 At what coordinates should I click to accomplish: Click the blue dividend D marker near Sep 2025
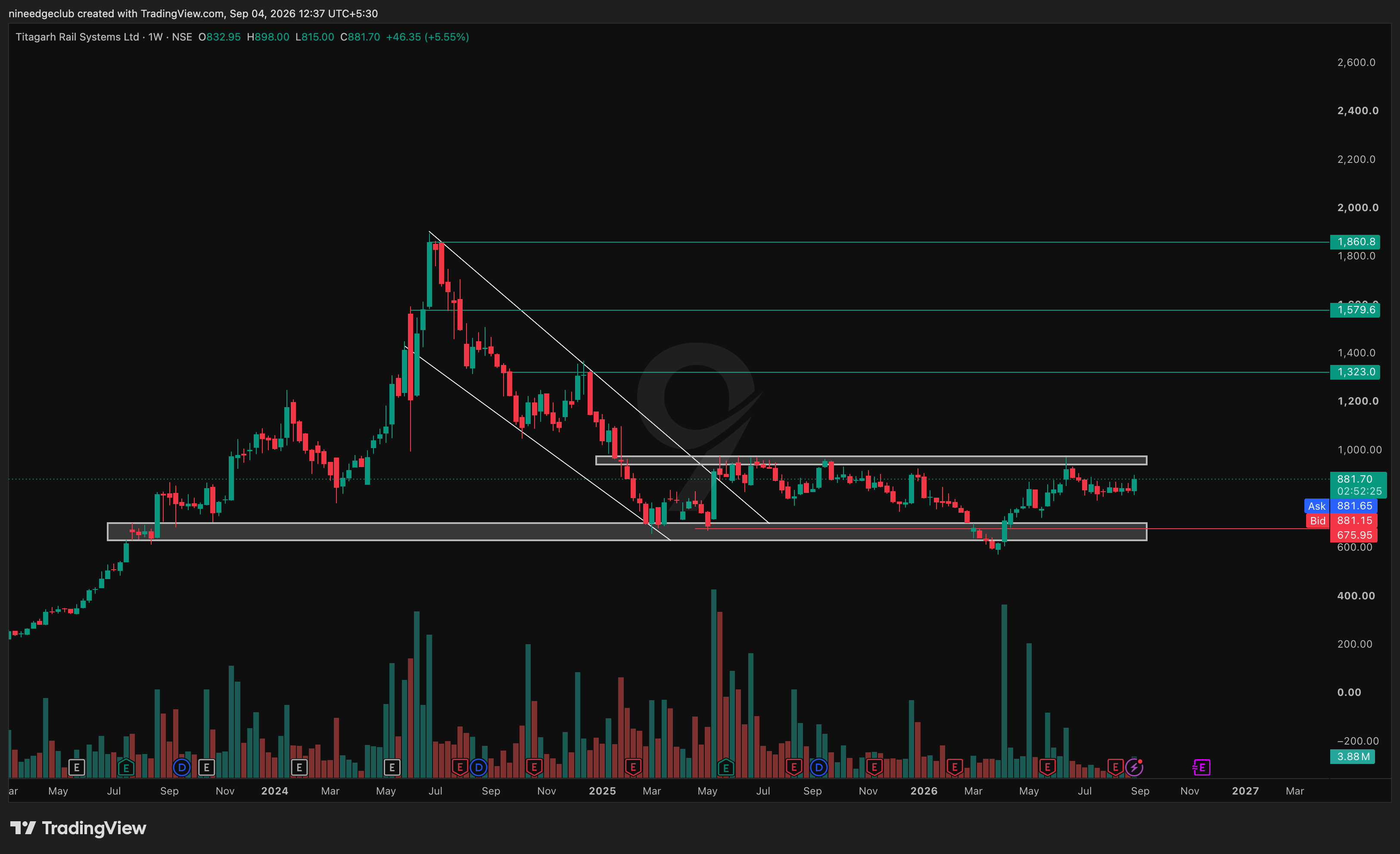tap(818, 768)
